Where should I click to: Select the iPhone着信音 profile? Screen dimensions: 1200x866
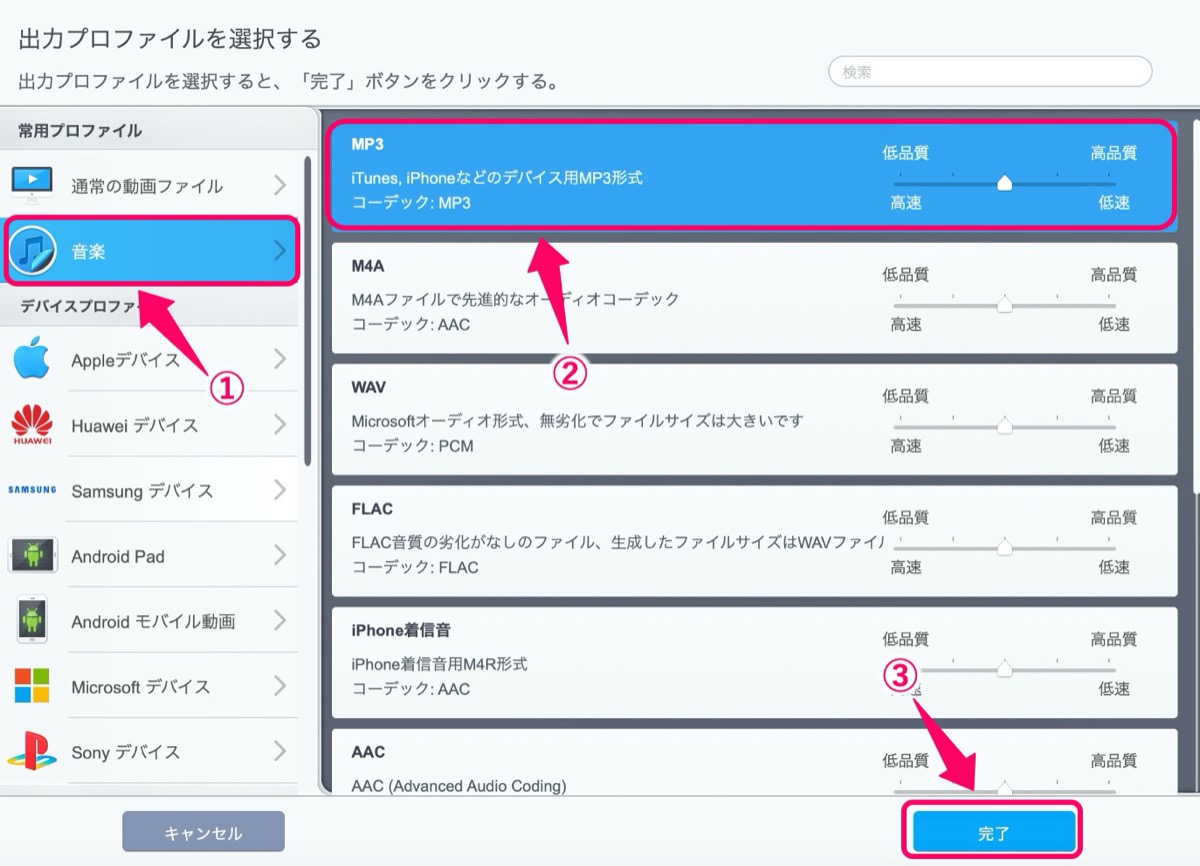tap(754, 662)
